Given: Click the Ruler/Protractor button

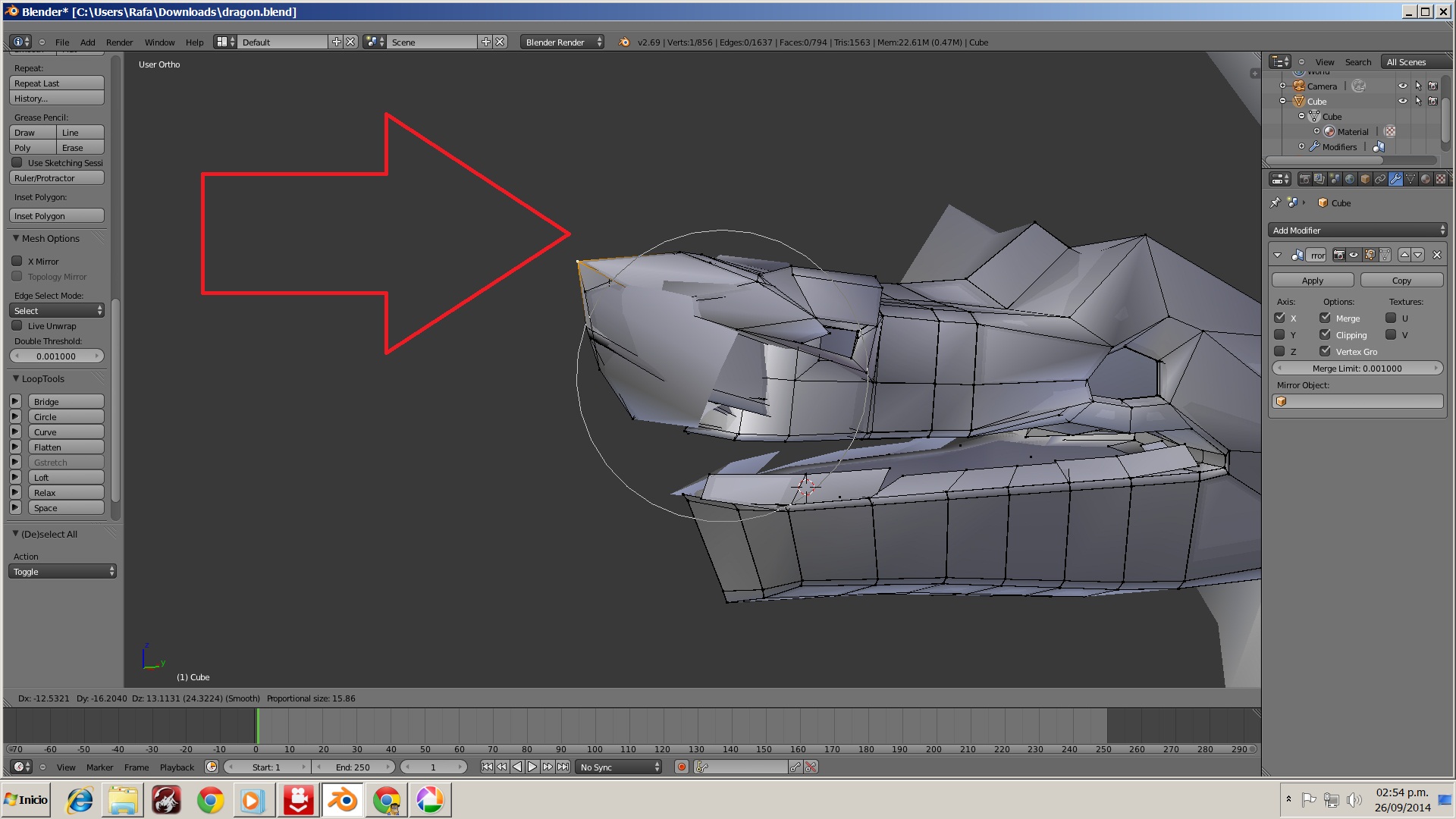Looking at the screenshot, I should click(x=57, y=178).
